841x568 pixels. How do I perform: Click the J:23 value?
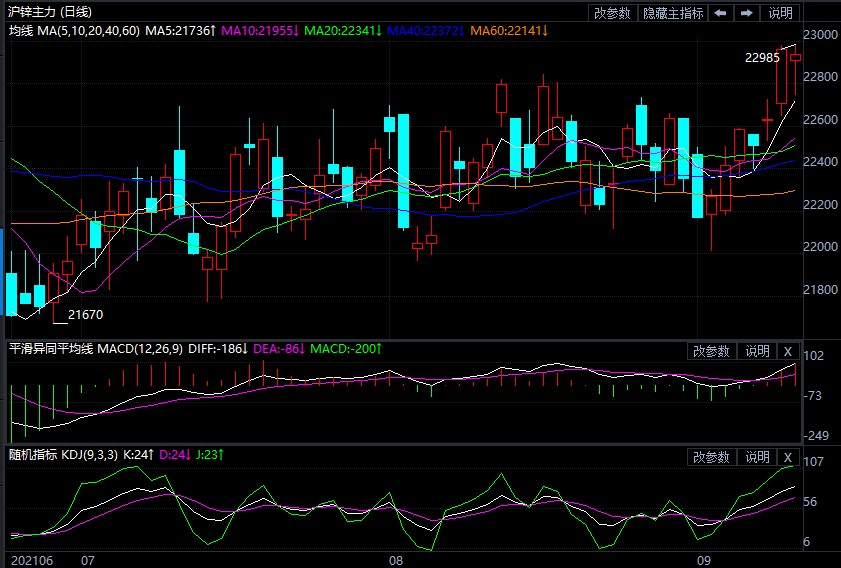pos(209,455)
